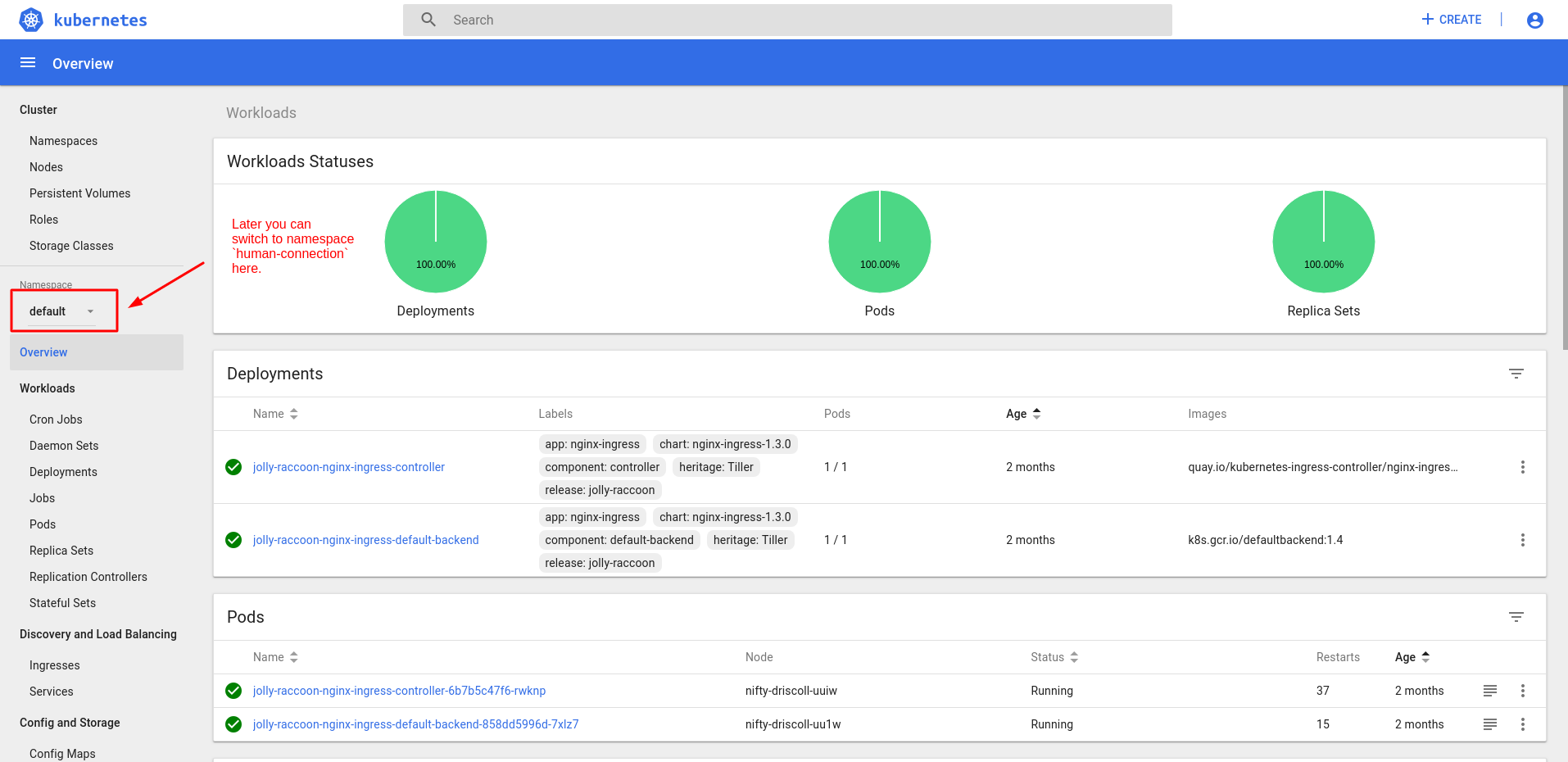This screenshot has width=1568, height=762.
Task: Click the CREATE button
Action: (1451, 20)
